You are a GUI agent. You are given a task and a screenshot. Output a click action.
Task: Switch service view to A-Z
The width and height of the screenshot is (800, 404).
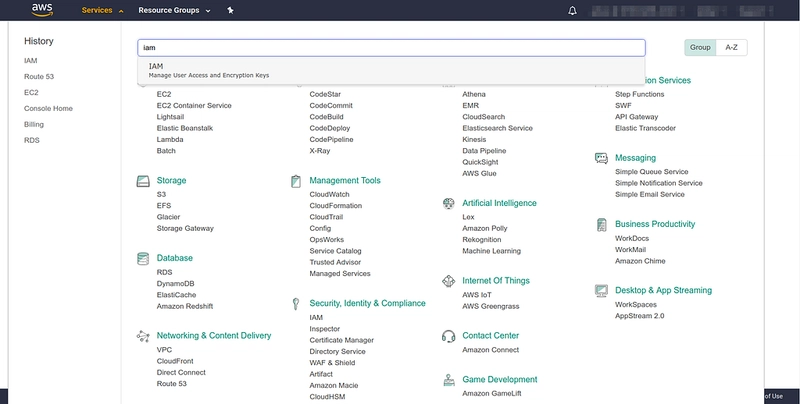click(x=731, y=47)
